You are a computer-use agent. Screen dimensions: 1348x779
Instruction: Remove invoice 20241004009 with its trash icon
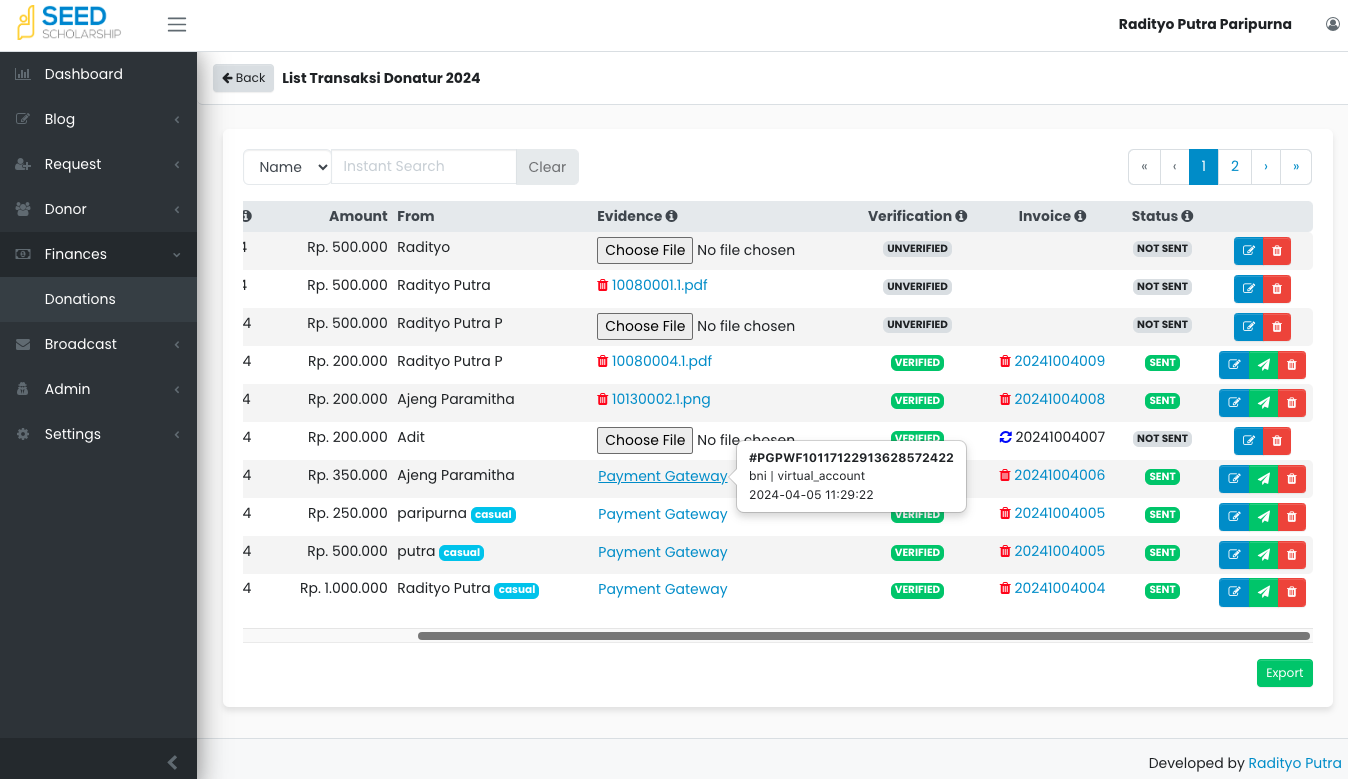(x=1005, y=361)
